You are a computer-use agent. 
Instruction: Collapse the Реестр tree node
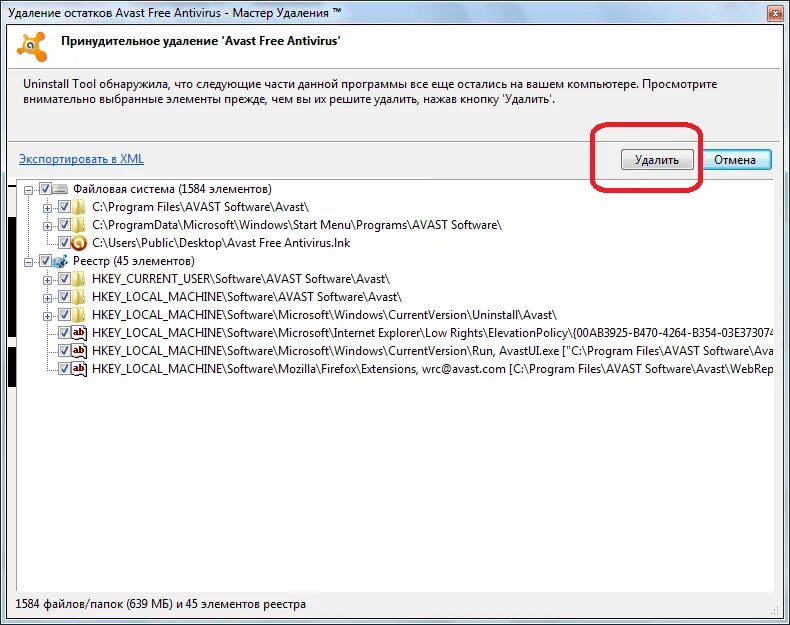point(29,262)
